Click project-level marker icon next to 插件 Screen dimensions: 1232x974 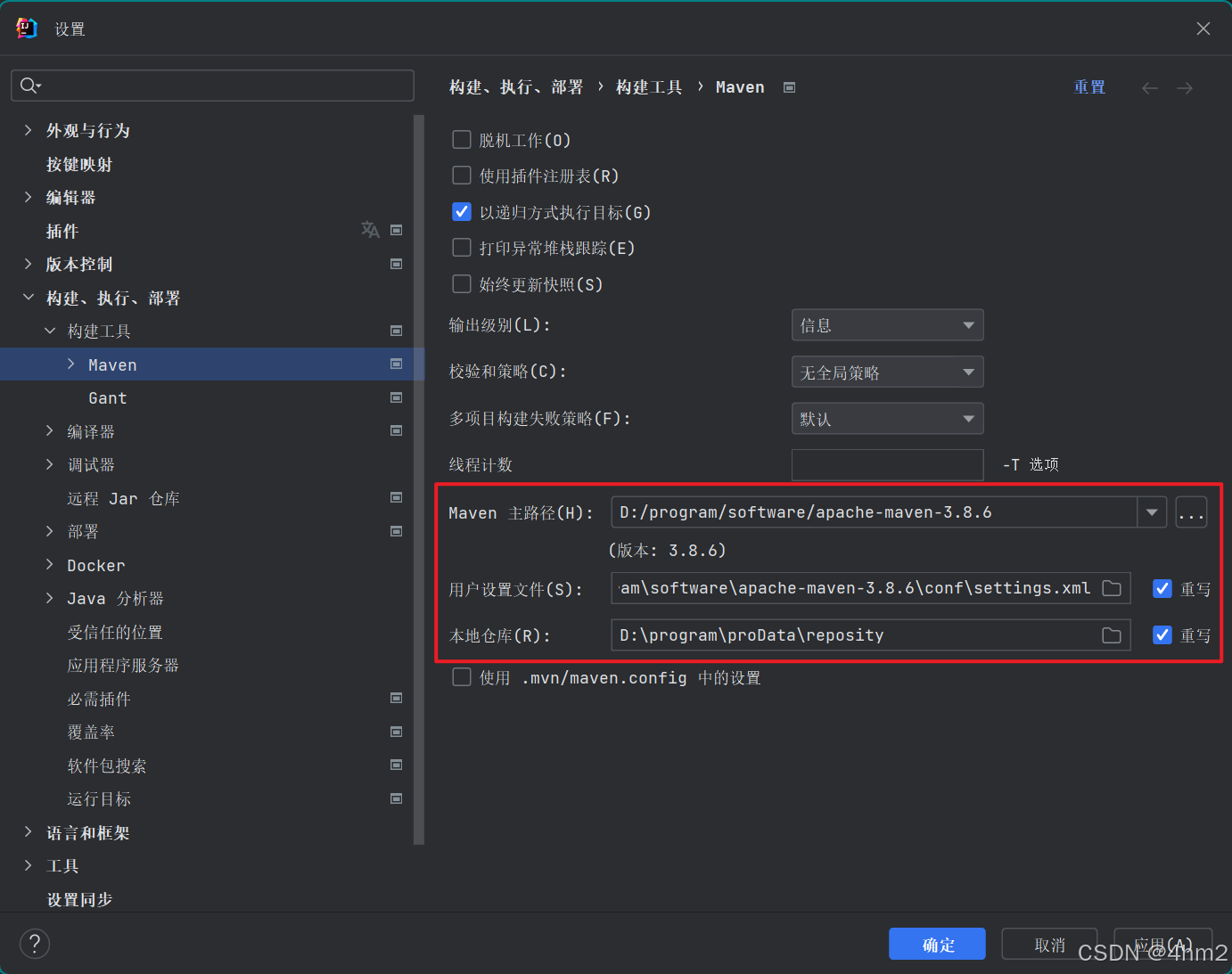click(x=397, y=230)
